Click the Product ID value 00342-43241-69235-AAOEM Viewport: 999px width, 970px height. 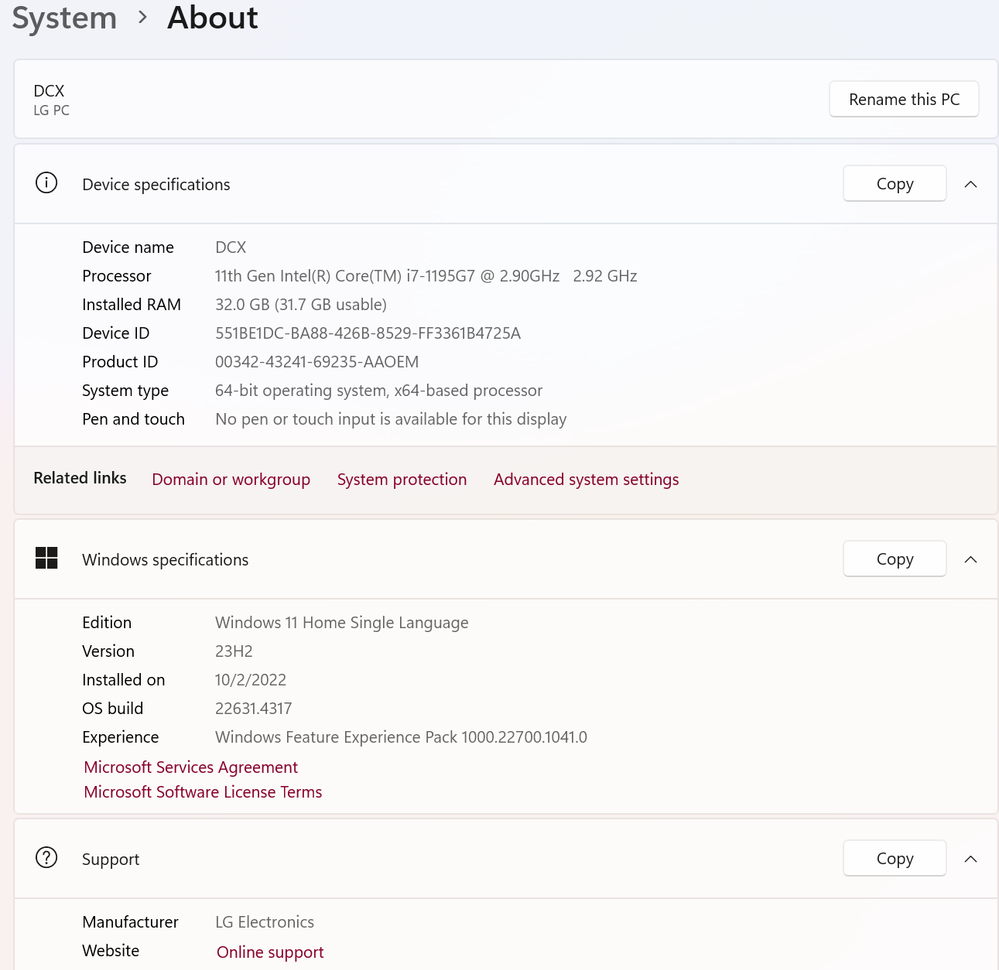(317, 362)
